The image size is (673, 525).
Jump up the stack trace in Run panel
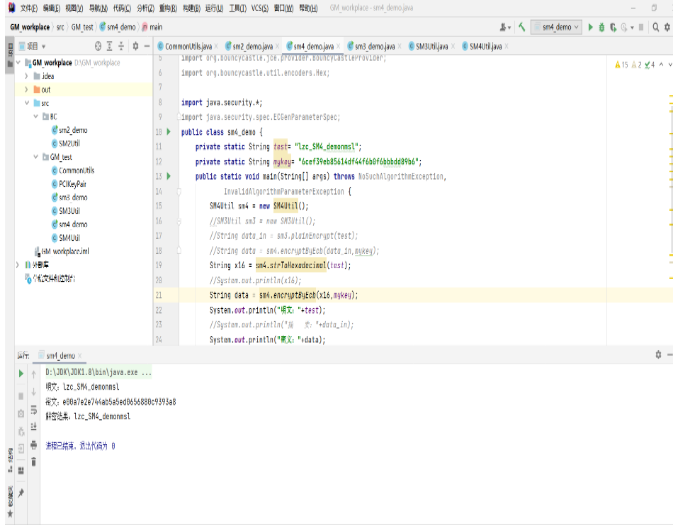(33, 374)
